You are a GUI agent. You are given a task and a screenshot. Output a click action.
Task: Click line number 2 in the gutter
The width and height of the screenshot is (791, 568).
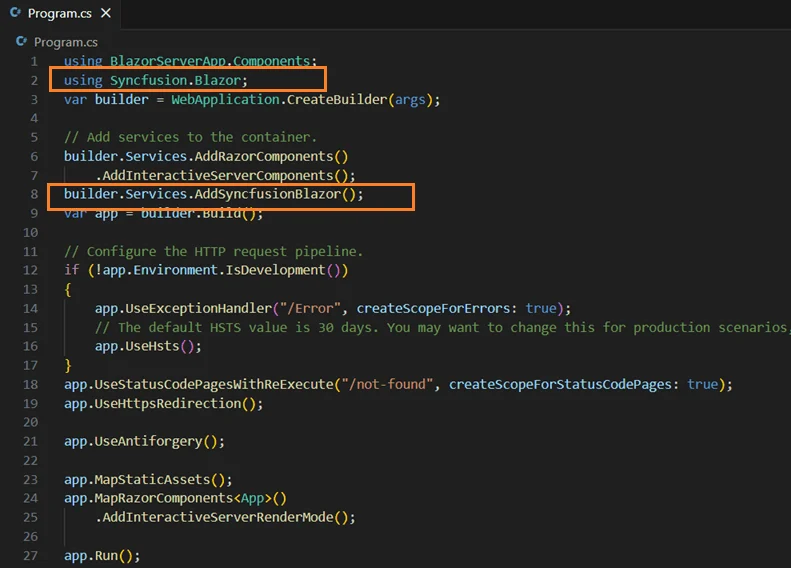point(34,81)
